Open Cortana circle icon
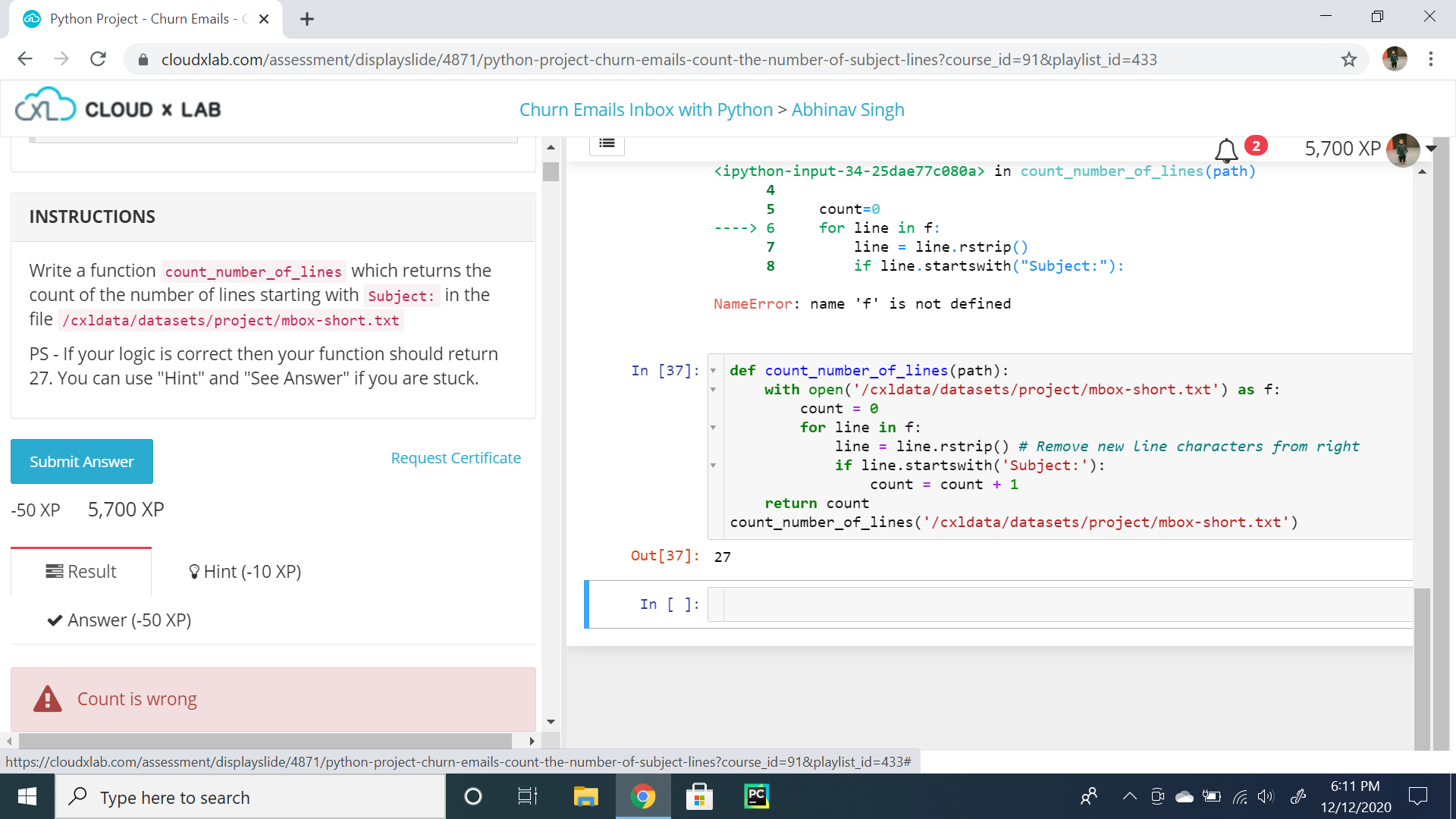Image resolution: width=1456 pixels, height=819 pixels. [x=472, y=796]
